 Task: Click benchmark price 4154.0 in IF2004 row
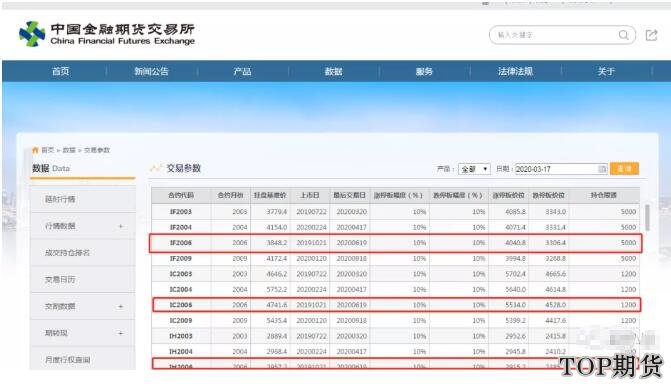pyautogui.click(x=277, y=227)
